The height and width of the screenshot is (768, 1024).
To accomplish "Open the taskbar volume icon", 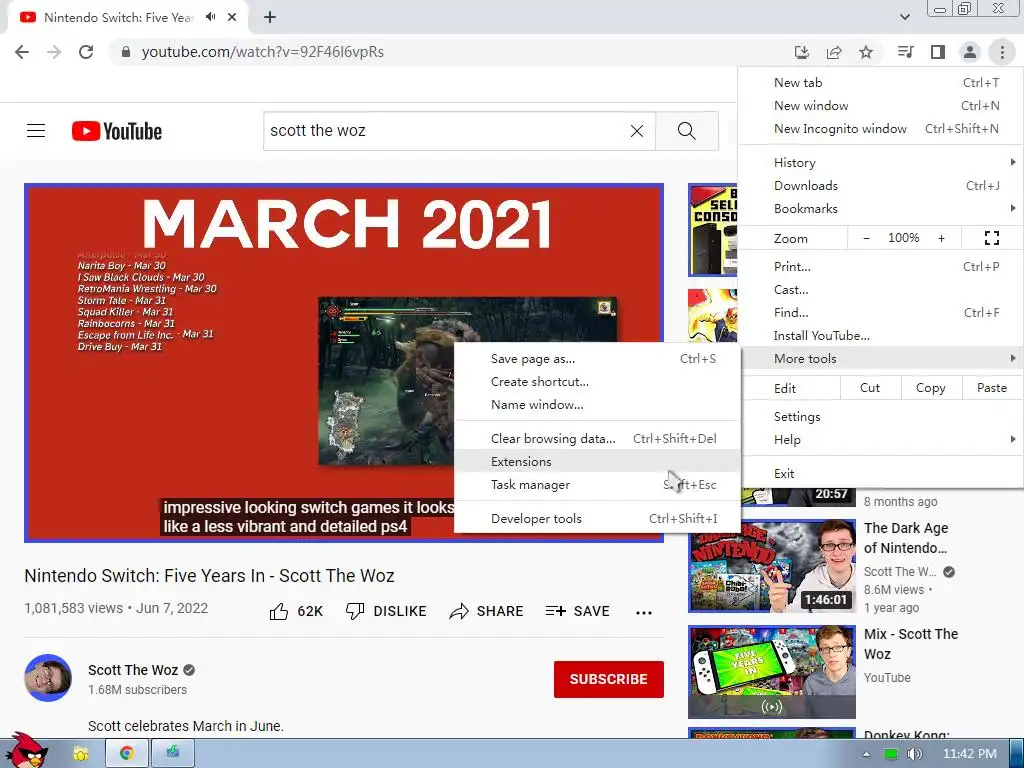I will 914,754.
